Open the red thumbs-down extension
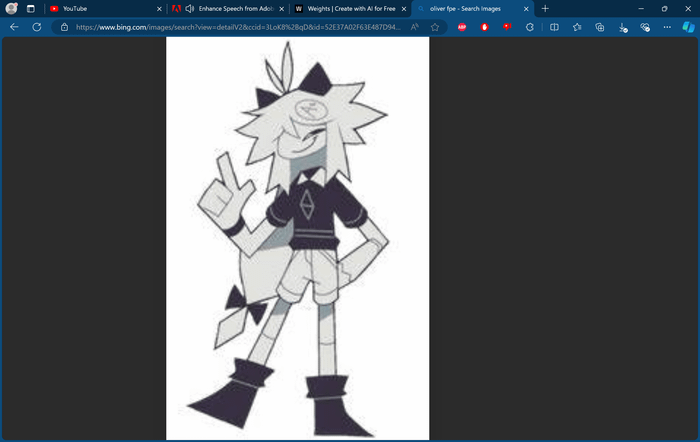The width and height of the screenshot is (700, 442). tap(507, 27)
